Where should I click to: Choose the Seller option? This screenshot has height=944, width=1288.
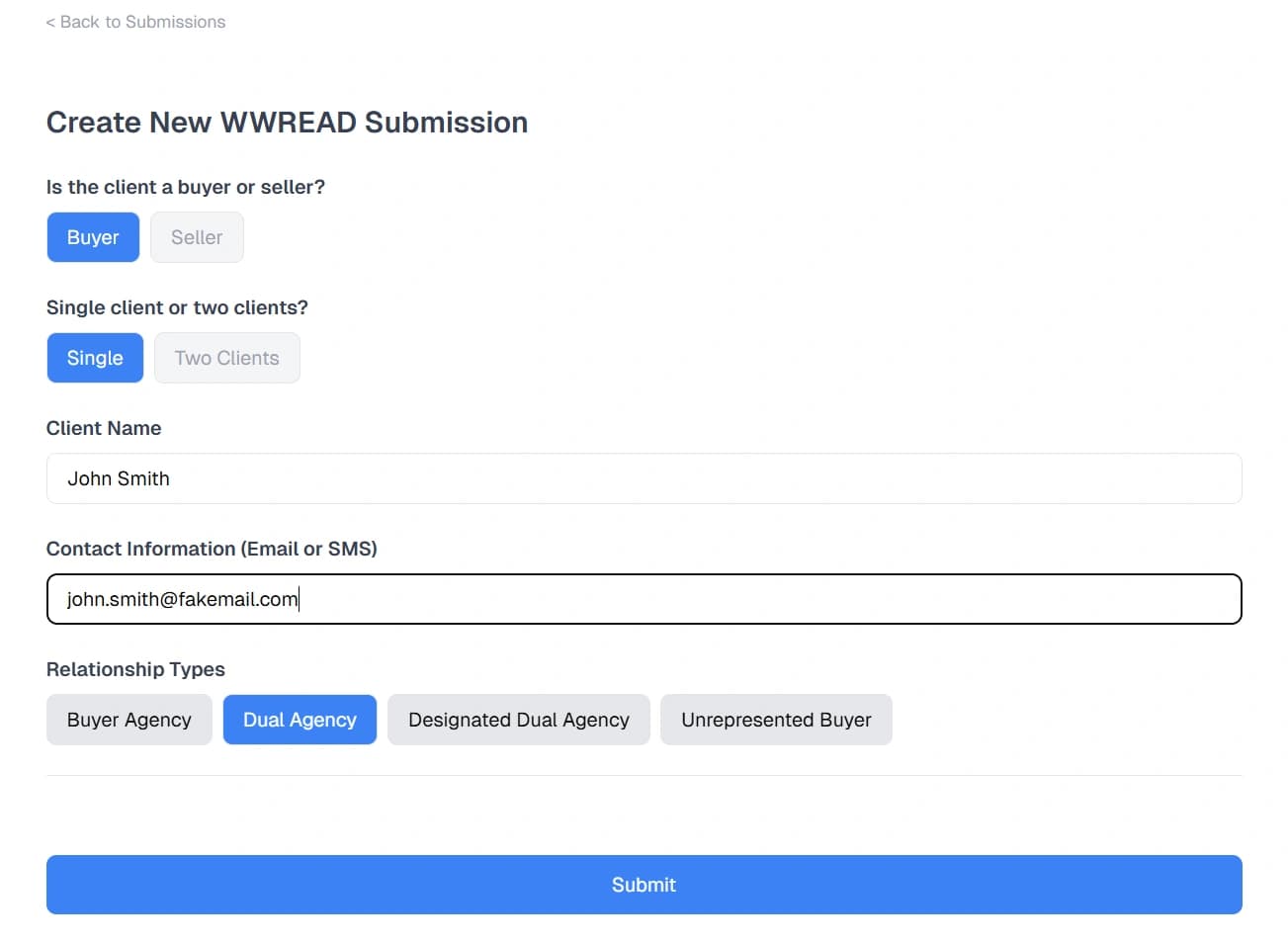(x=197, y=237)
